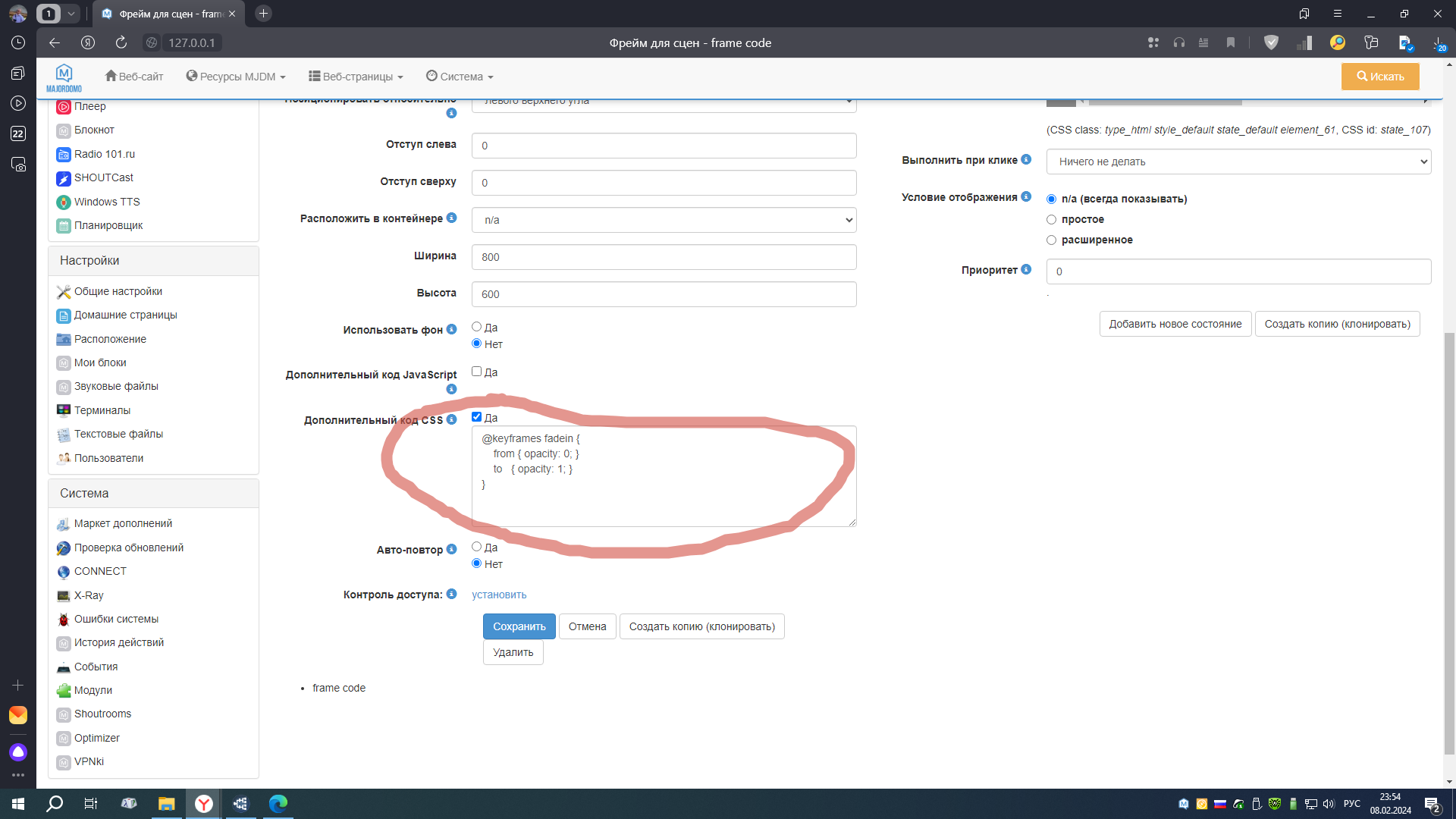Uncheck the Дополнительный код CSS checkbox
Image resolution: width=1456 pixels, height=819 pixels.
tap(476, 417)
